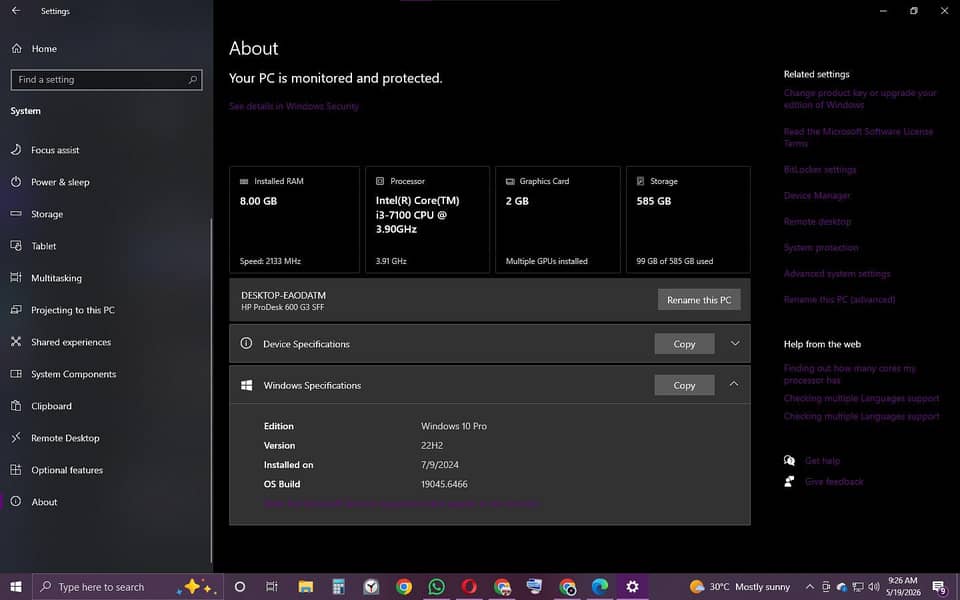Click the Tablet sidebar icon
Viewport: 960px width, 600px height.
[17, 246]
